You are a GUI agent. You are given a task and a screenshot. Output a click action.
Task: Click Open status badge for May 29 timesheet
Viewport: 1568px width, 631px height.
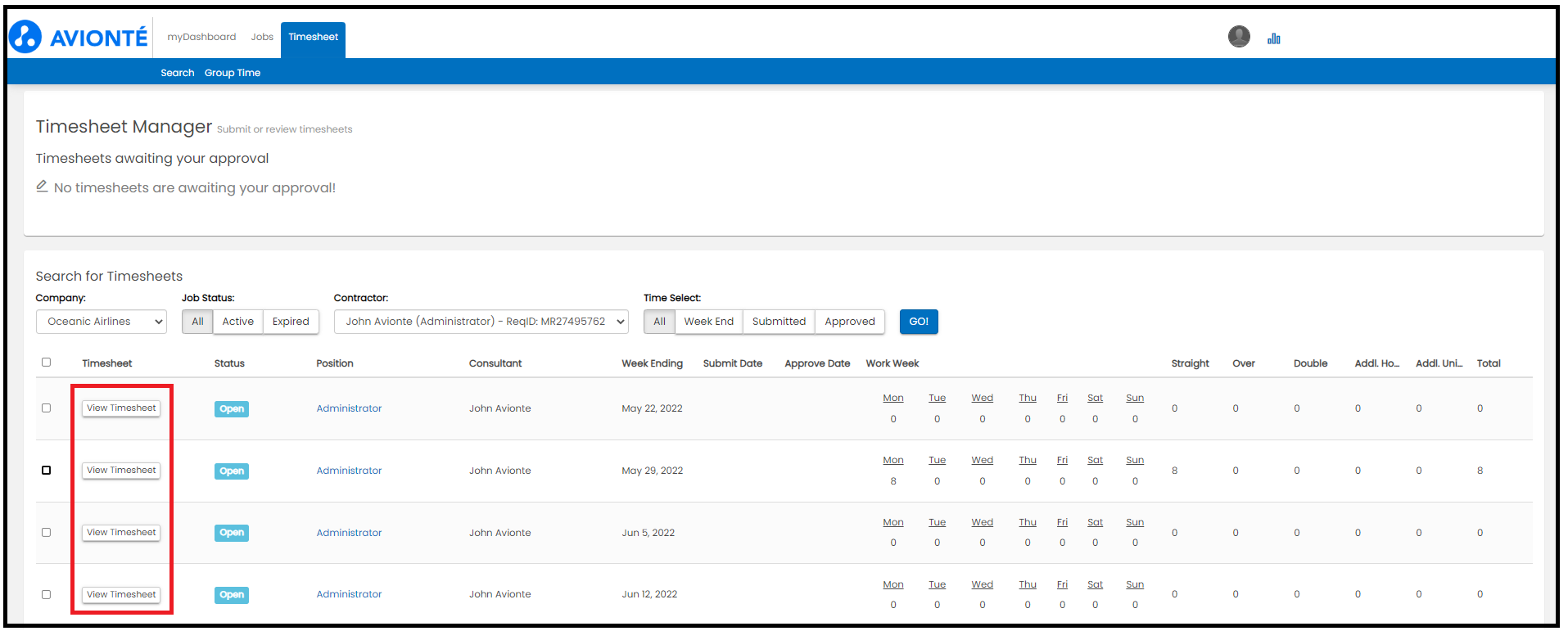[x=232, y=471]
